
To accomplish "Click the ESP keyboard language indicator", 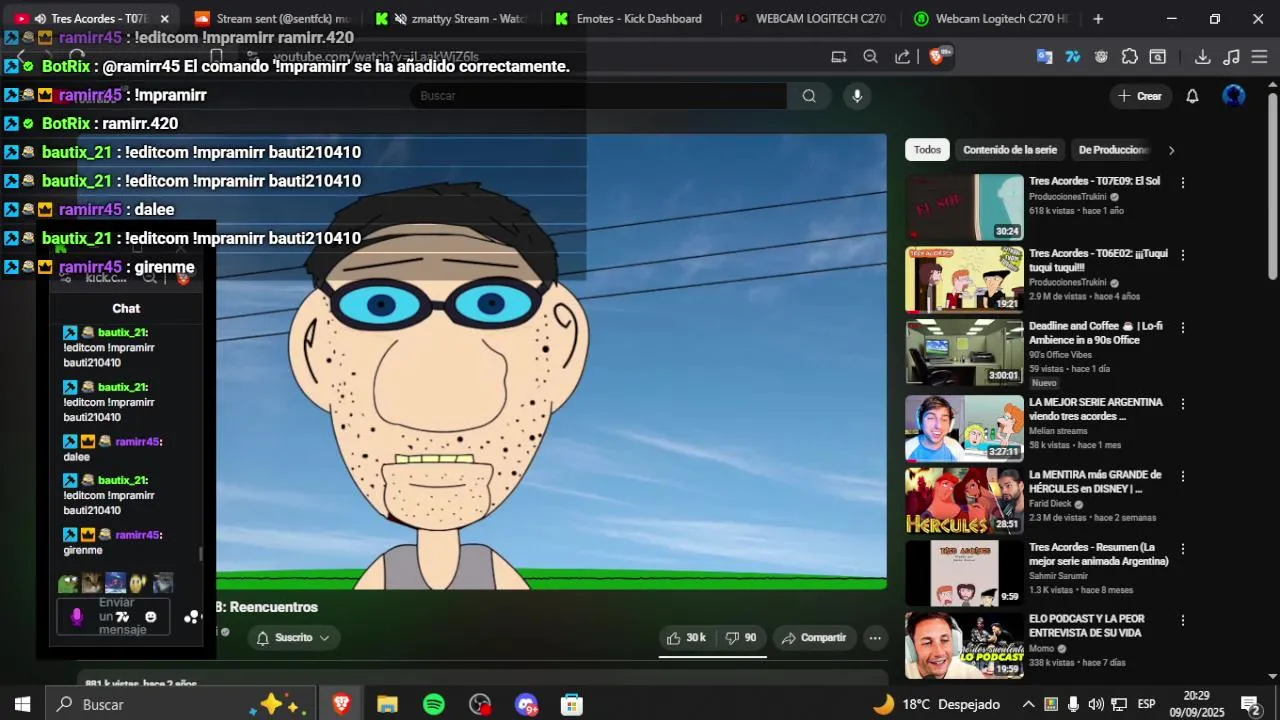I will coord(1146,705).
